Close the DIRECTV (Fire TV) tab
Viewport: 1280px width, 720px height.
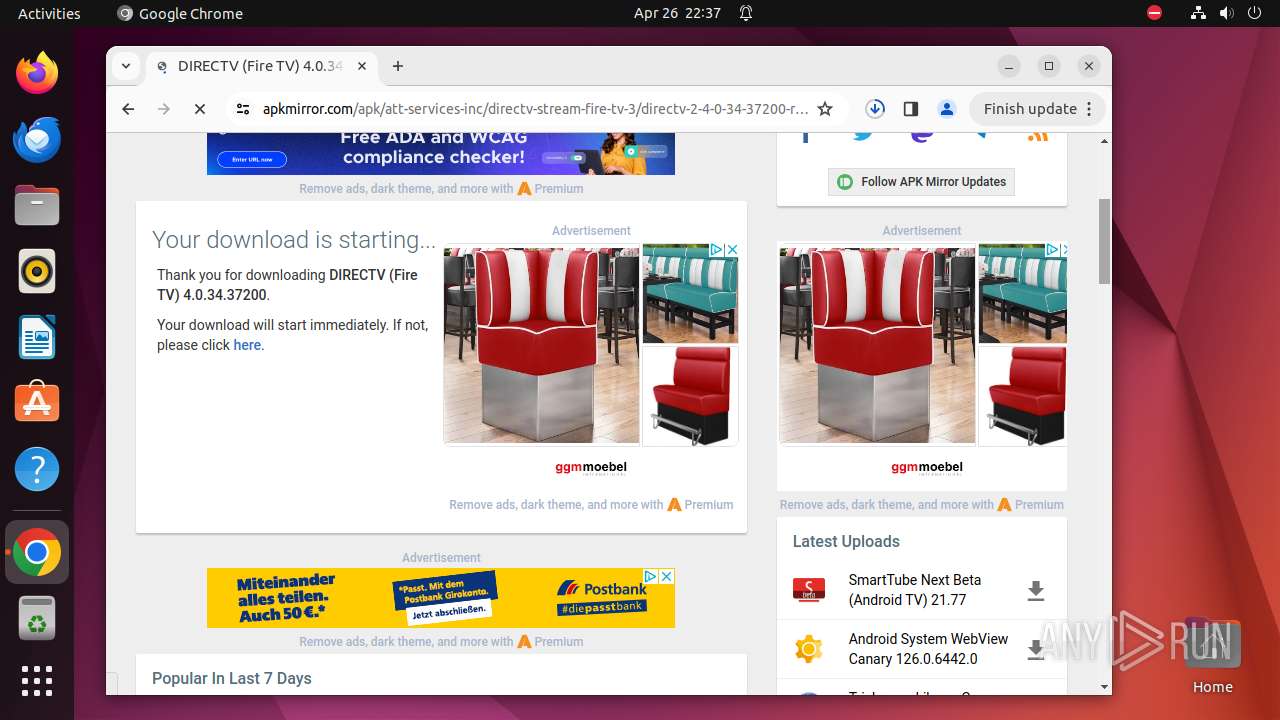point(362,66)
